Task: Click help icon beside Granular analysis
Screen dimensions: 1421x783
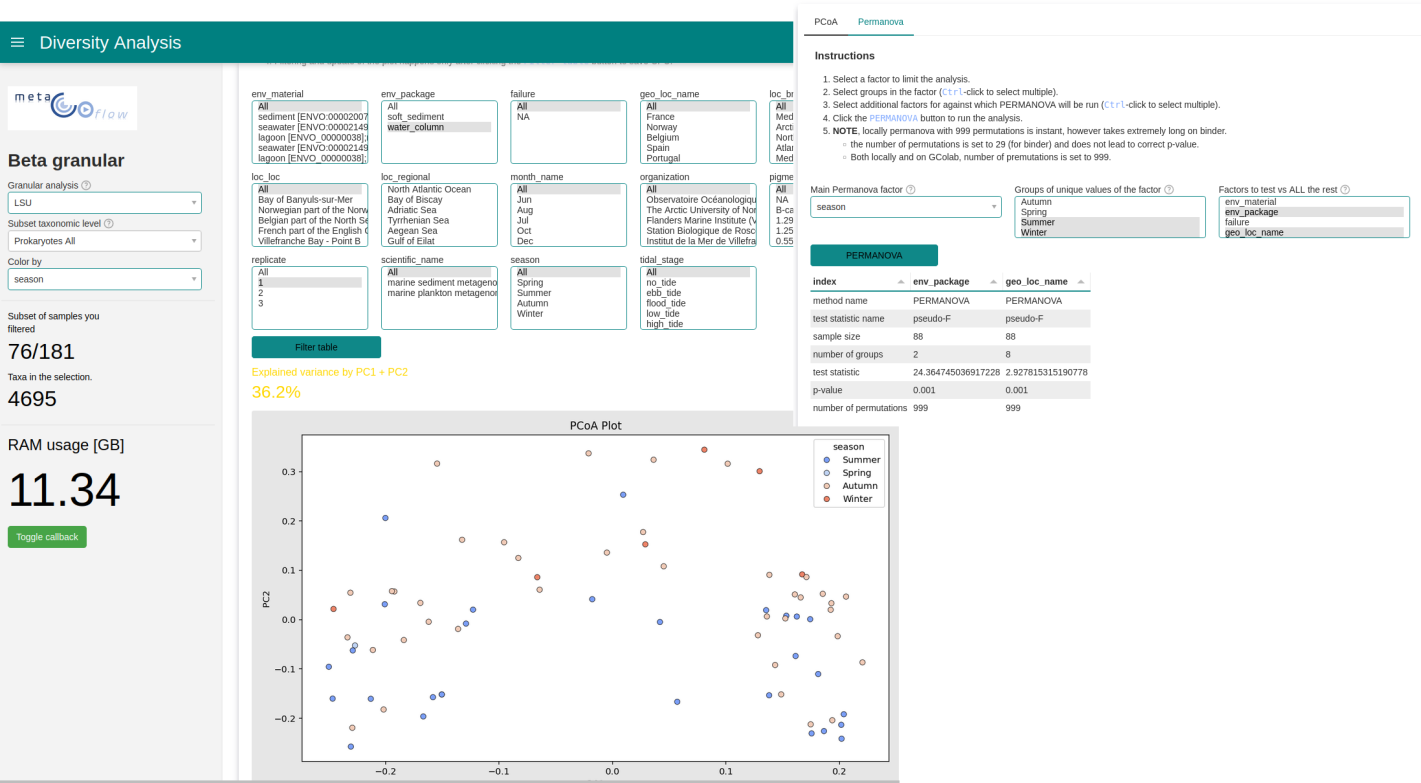Action: pyautogui.click(x=86, y=185)
